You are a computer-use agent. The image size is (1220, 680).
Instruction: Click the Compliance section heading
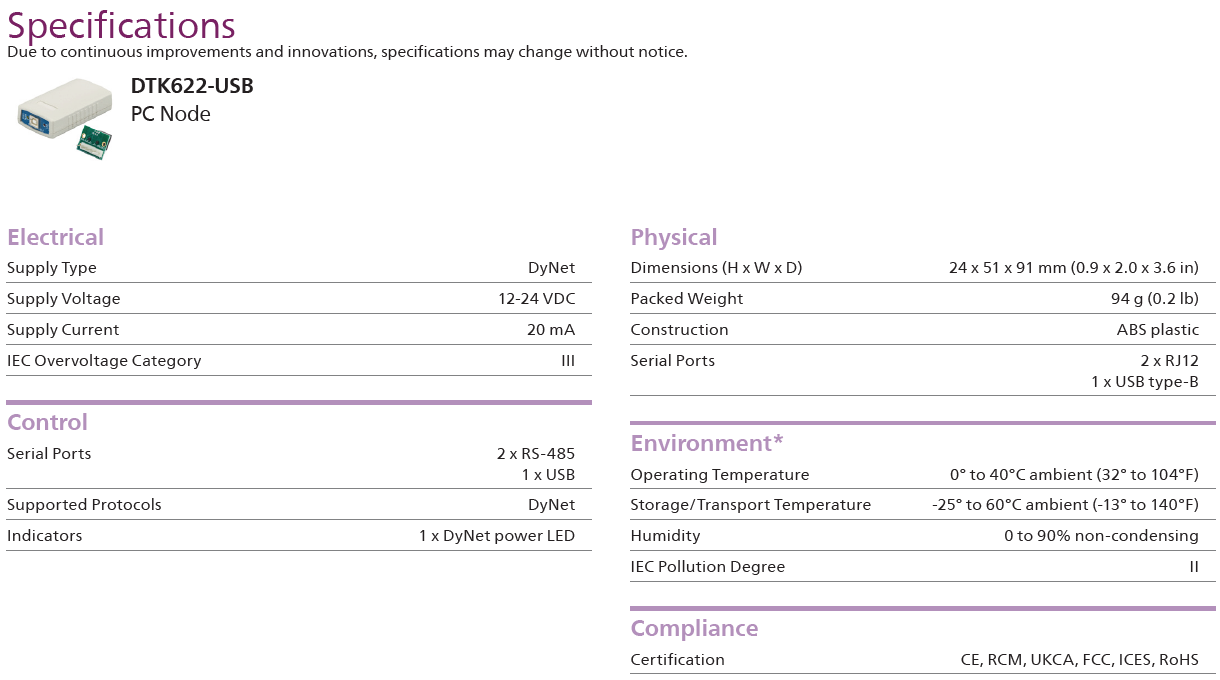[694, 628]
